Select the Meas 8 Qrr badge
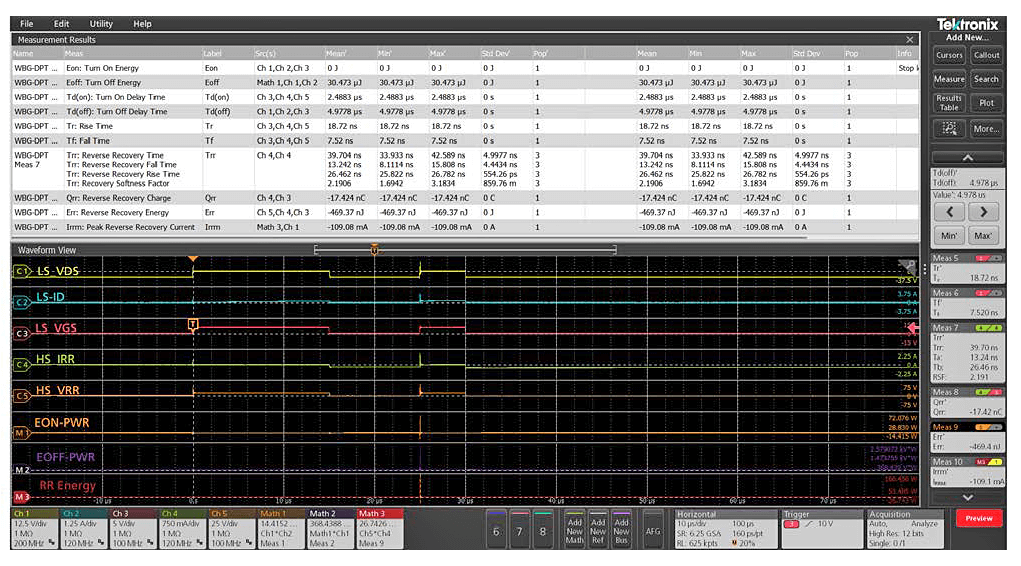This screenshot has height=566, width=1021. tap(968, 402)
